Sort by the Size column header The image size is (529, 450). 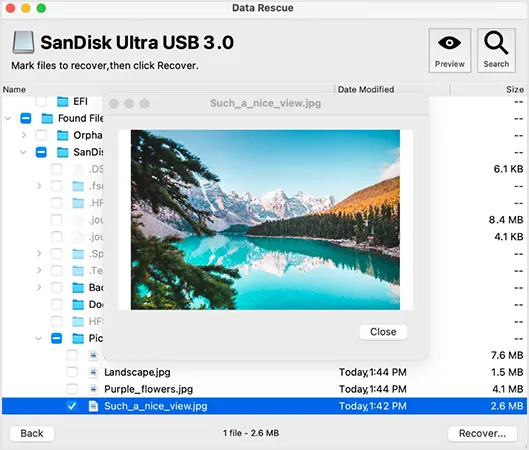pos(515,89)
